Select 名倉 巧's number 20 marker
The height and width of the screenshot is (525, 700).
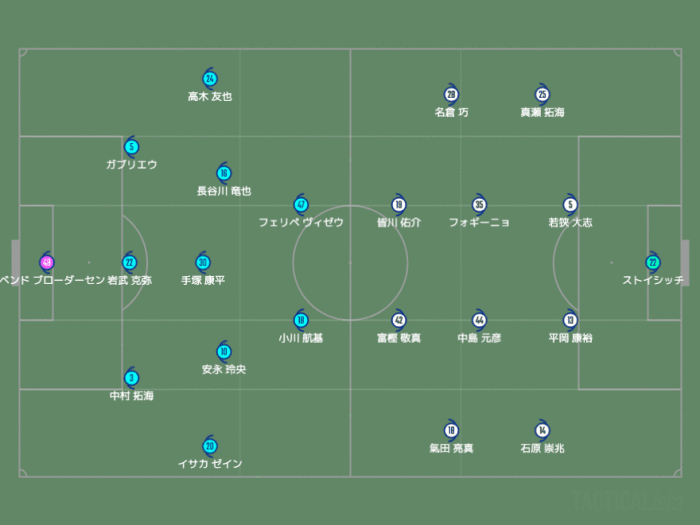point(451,95)
